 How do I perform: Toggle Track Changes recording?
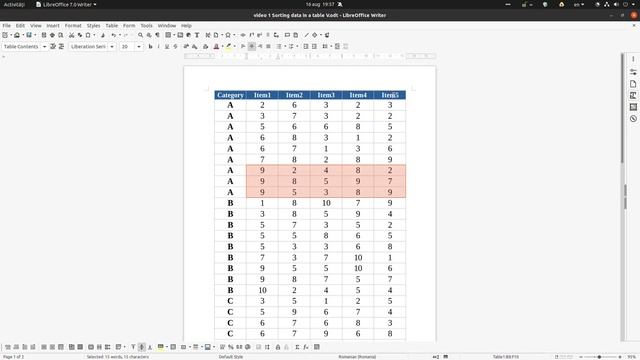(296, 35)
